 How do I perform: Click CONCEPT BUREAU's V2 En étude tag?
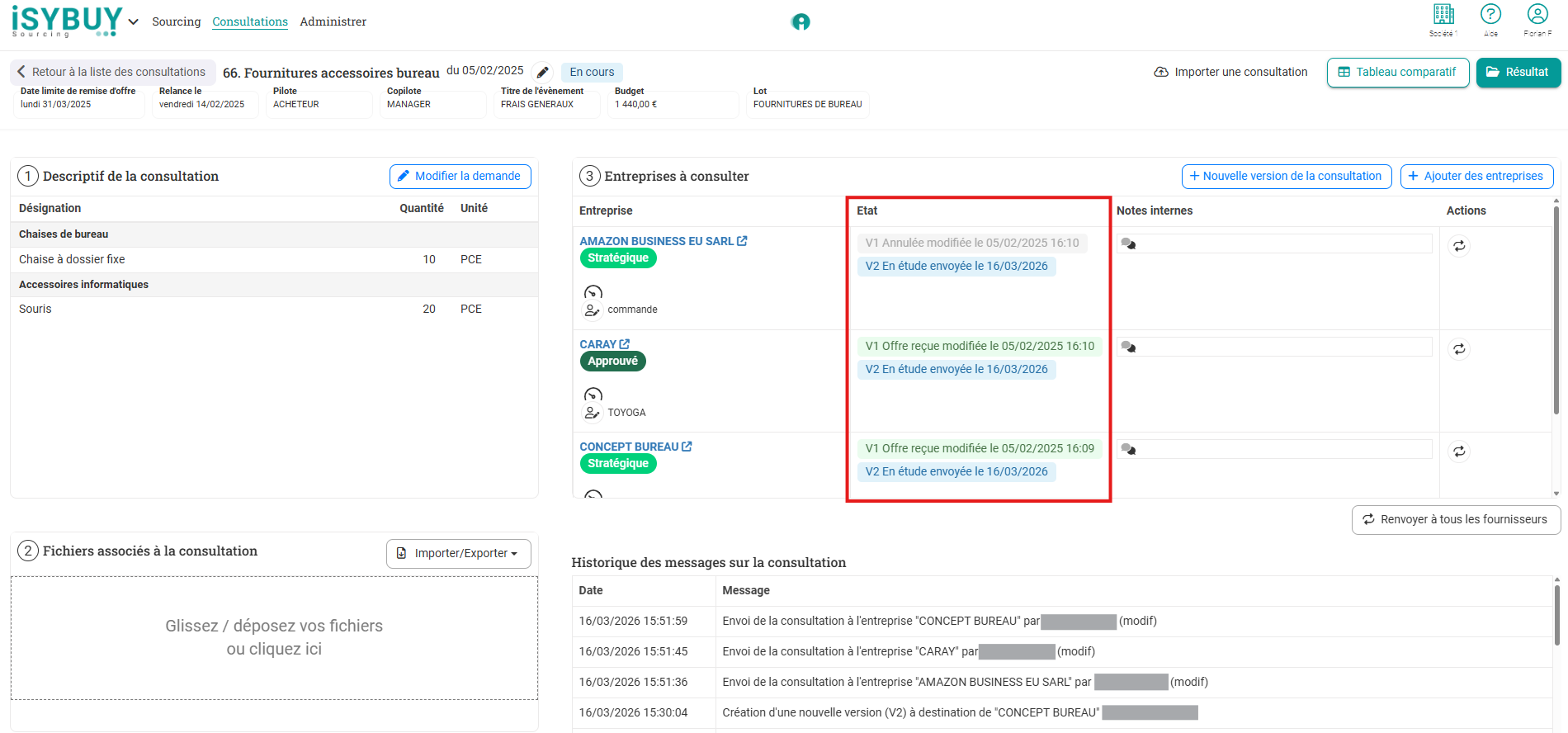click(x=956, y=471)
